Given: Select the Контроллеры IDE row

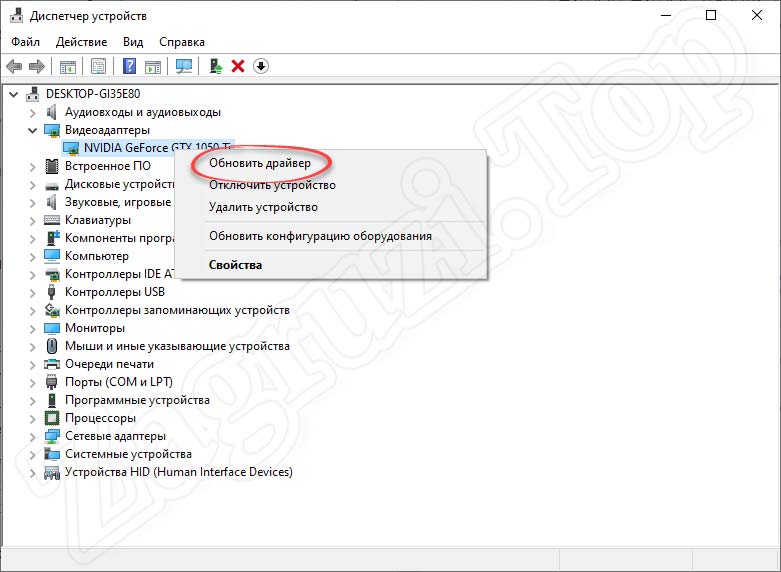Looking at the screenshot, I should [x=120, y=274].
